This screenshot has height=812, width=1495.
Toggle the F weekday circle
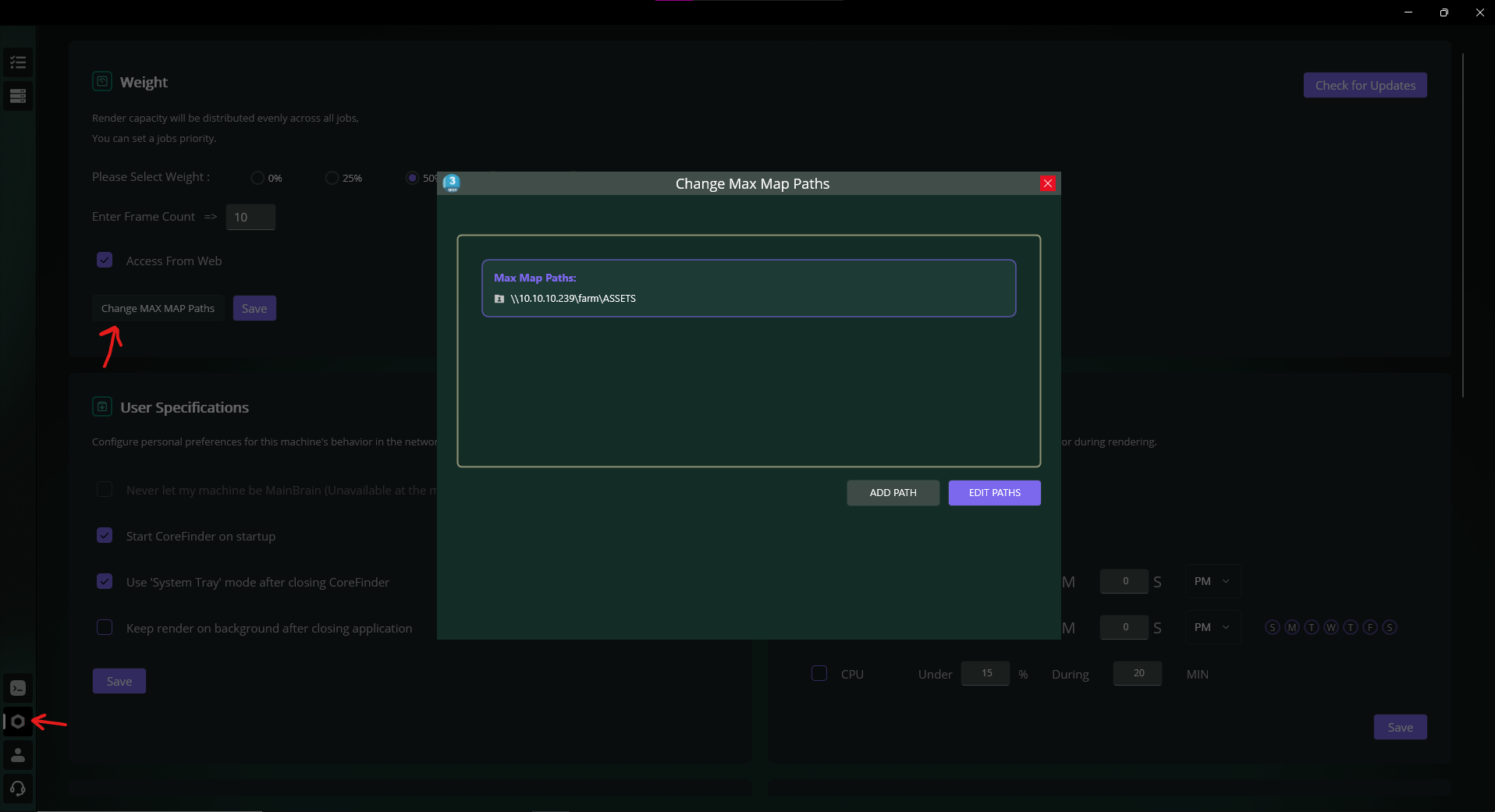coord(1370,627)
